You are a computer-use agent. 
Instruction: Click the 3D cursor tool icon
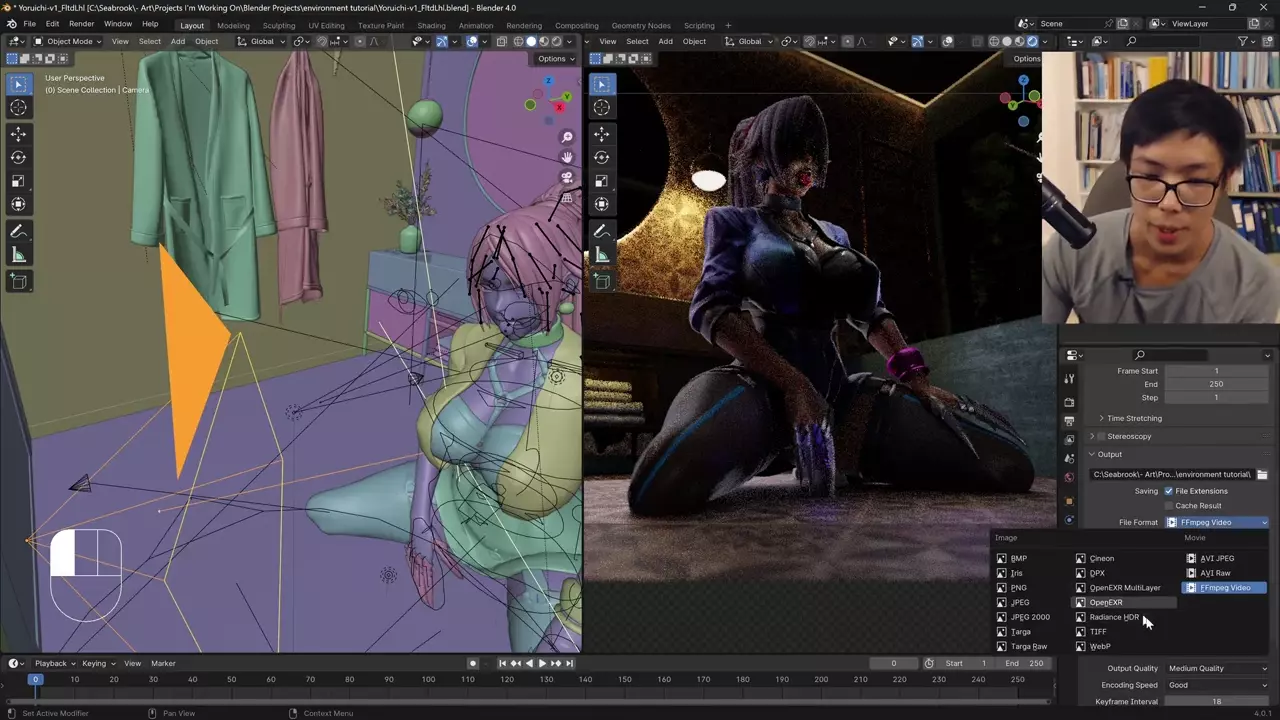18,108
